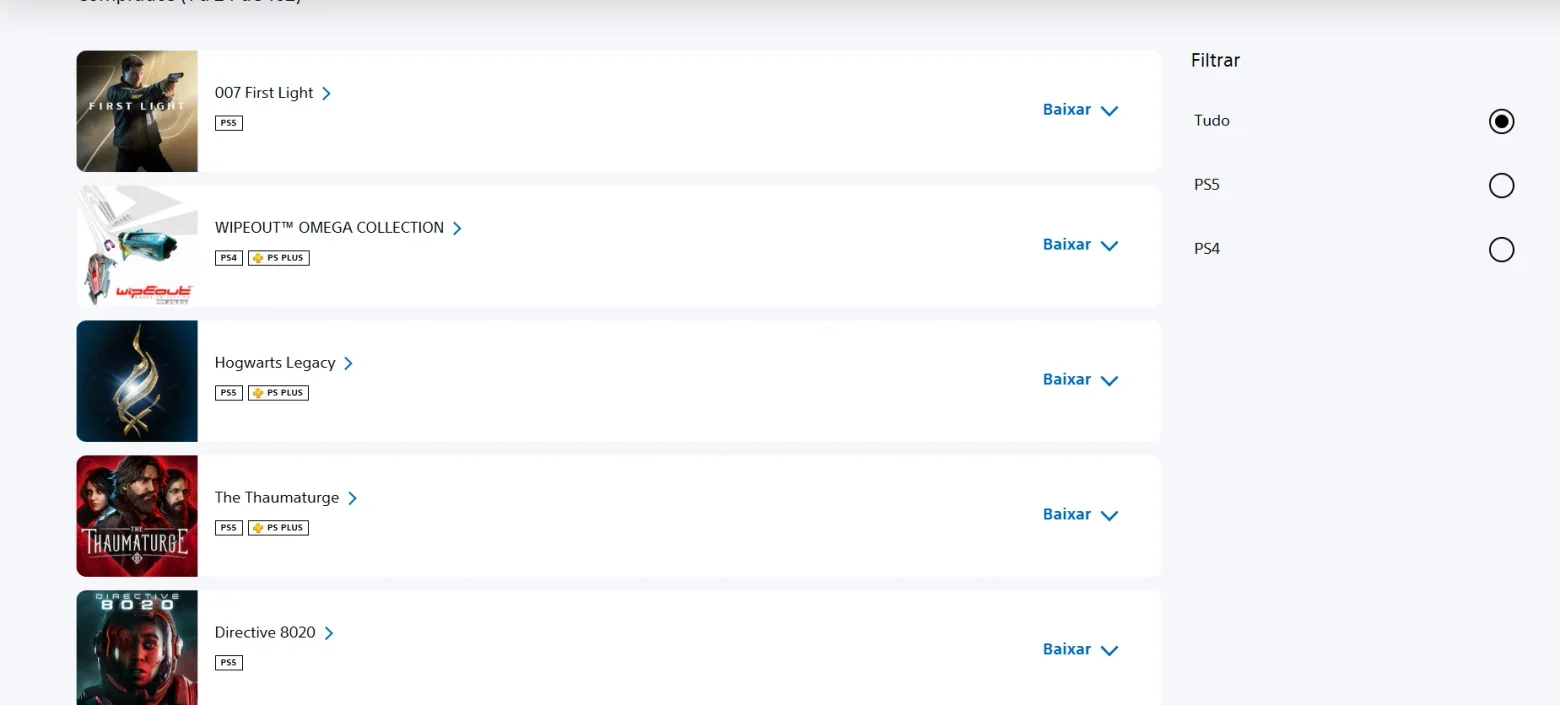The height and width of the screenshot is (705, 1560).
Task: Click the PS5 badge under Directive 8020
Action: coord(229,663)
